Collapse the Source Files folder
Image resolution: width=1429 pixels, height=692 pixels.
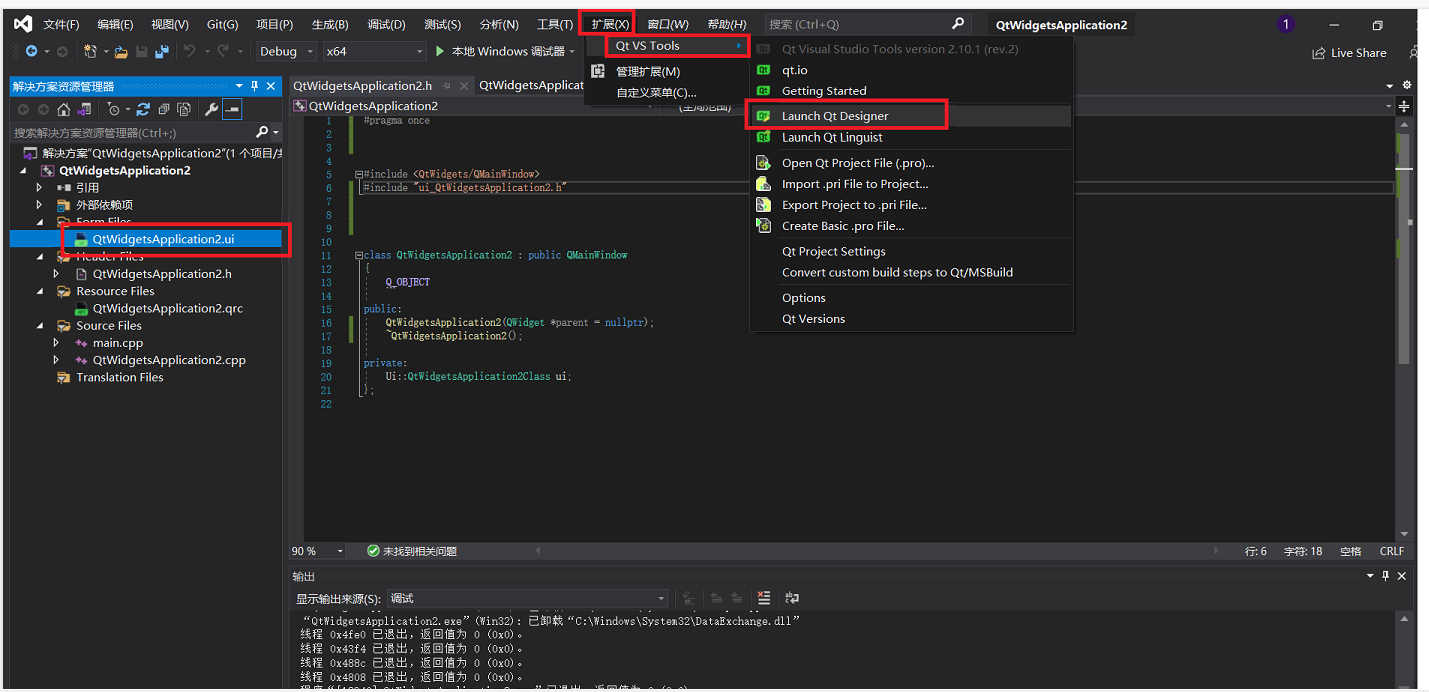point(40,326)
